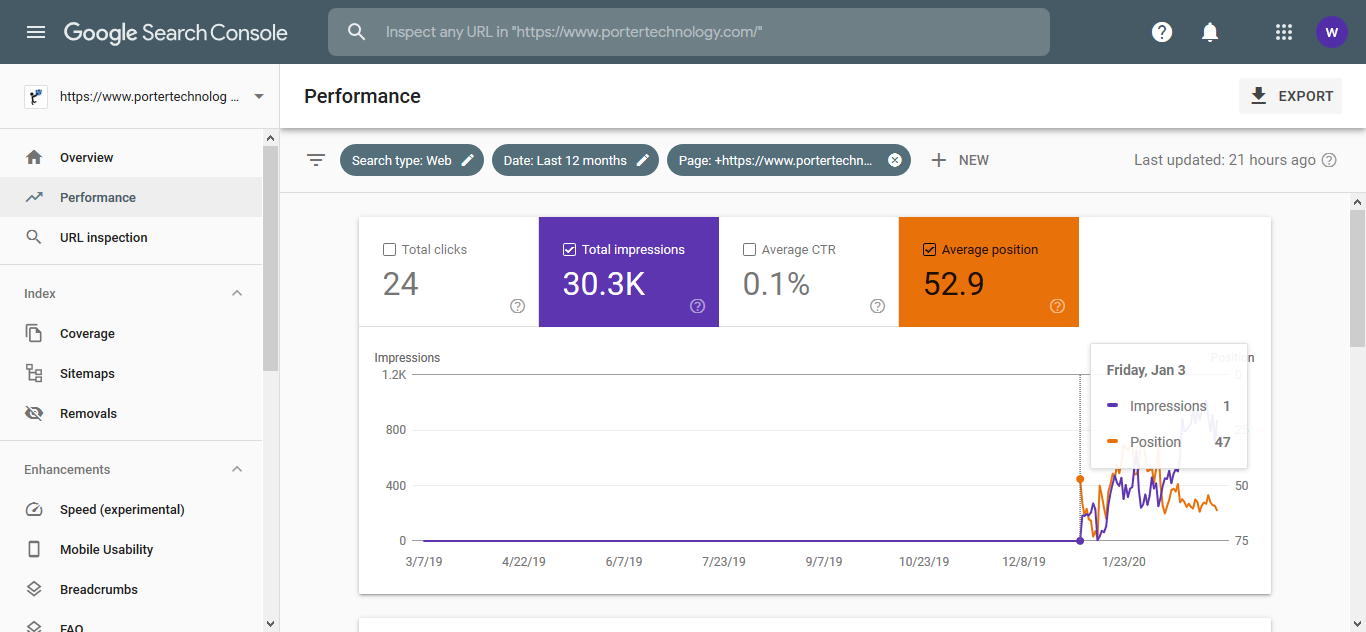
Task: Enable the Average CTR checkbox
Action: pos(750,250)
